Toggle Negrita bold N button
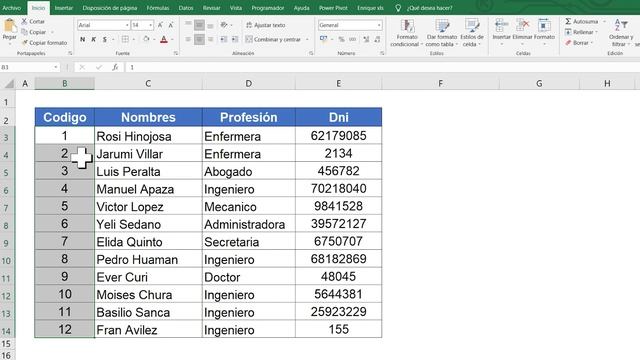 [82, 39]
